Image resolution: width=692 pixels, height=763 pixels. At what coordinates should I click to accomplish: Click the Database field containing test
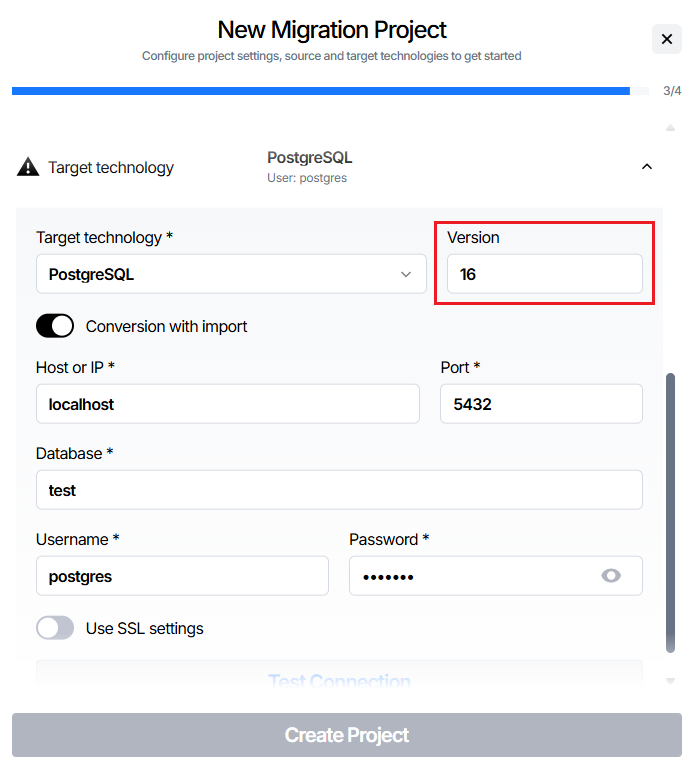pyautogui.click(x=339, y=490)
